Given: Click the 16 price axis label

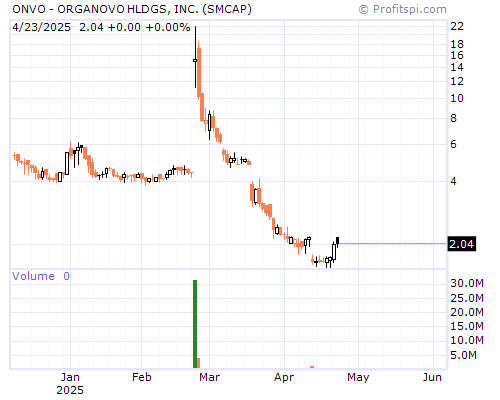Looking at the screenshot, I should tap(457, 55).
